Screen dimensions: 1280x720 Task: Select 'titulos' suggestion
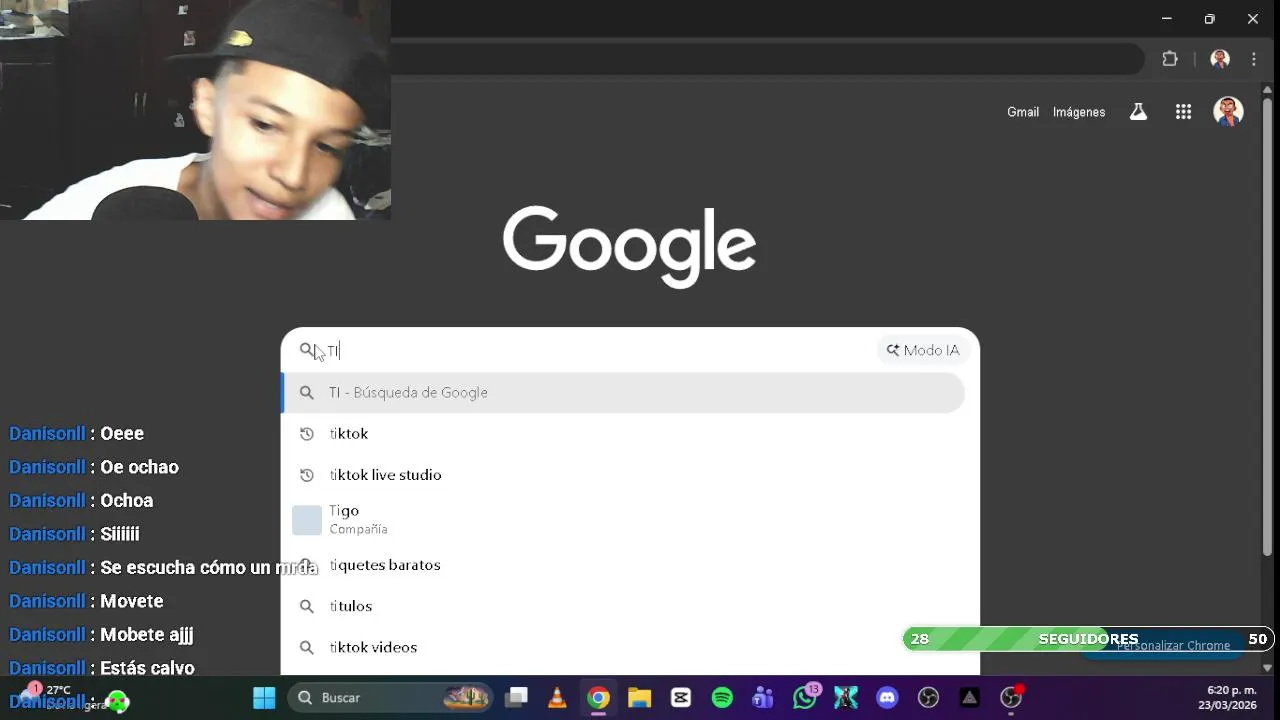coord(623,606)
